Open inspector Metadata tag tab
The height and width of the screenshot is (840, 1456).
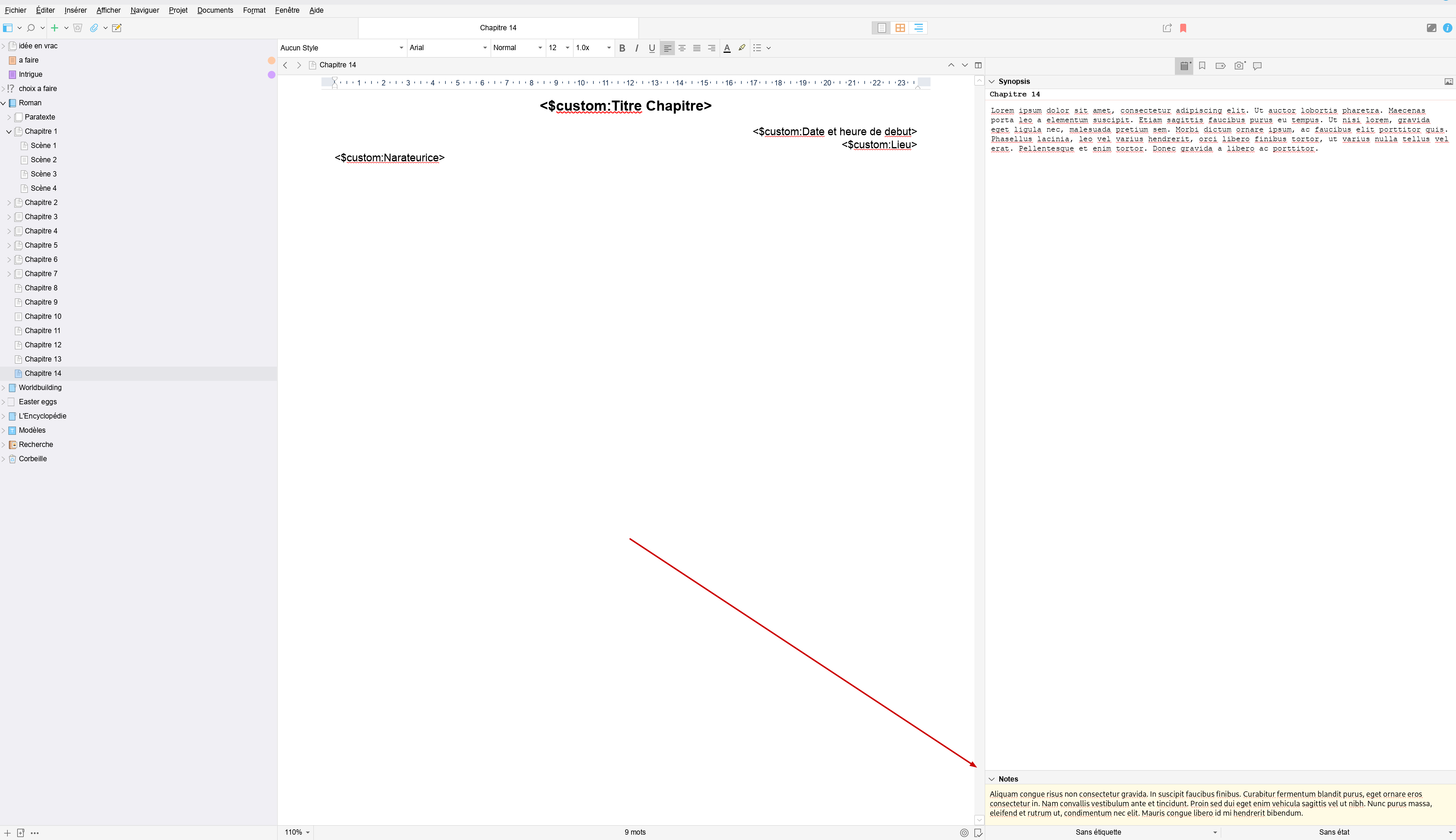pyautogui.click(x=1220, y=66)
